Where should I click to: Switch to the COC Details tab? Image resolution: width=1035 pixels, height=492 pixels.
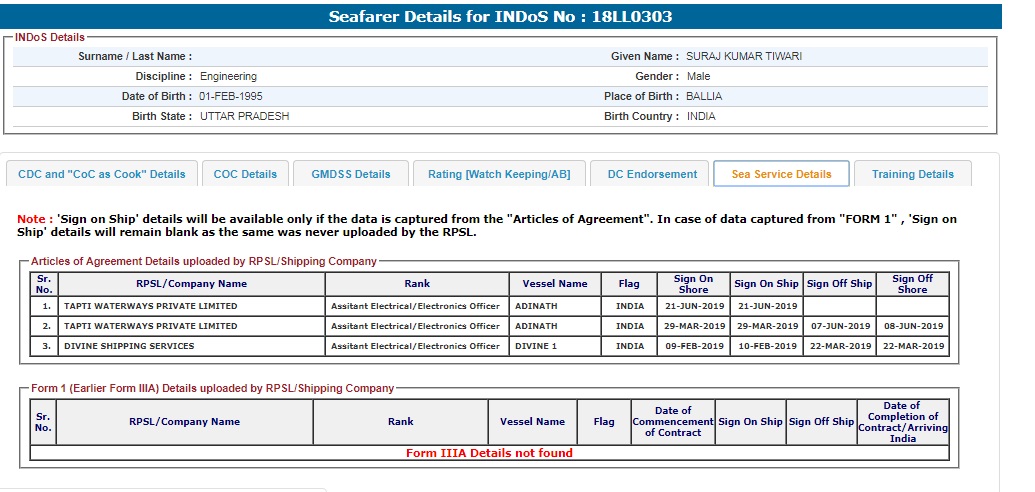pos(245,174)
